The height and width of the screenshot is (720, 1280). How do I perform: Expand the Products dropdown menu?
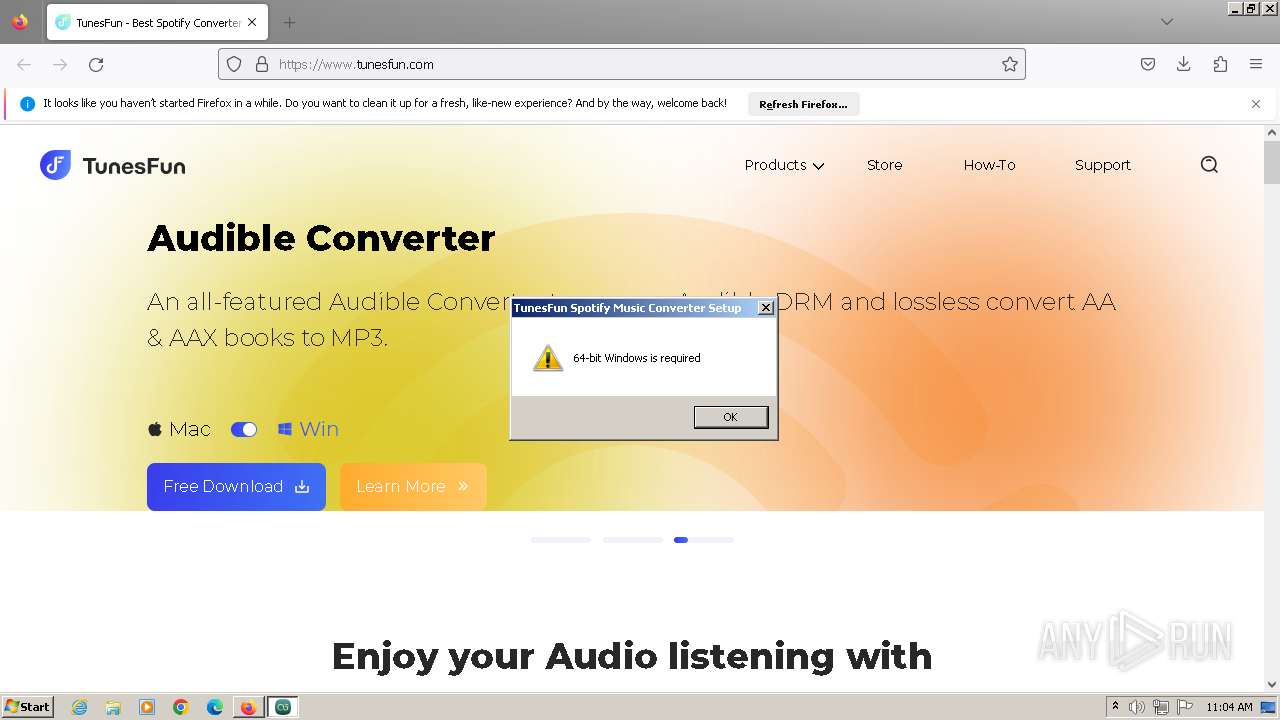(x=784, y=165)
